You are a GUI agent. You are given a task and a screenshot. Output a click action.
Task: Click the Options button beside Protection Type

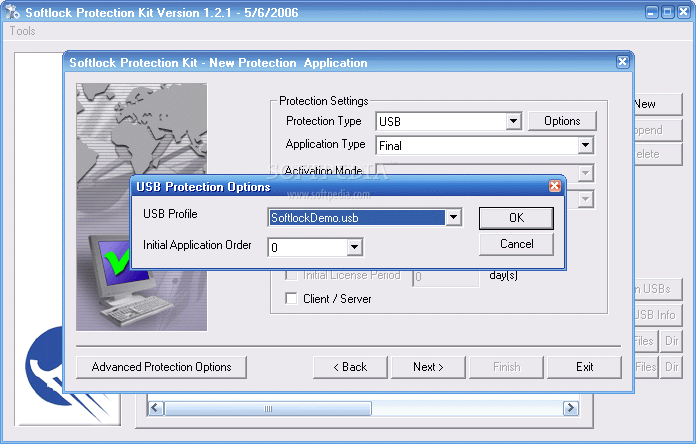point(562,121)
